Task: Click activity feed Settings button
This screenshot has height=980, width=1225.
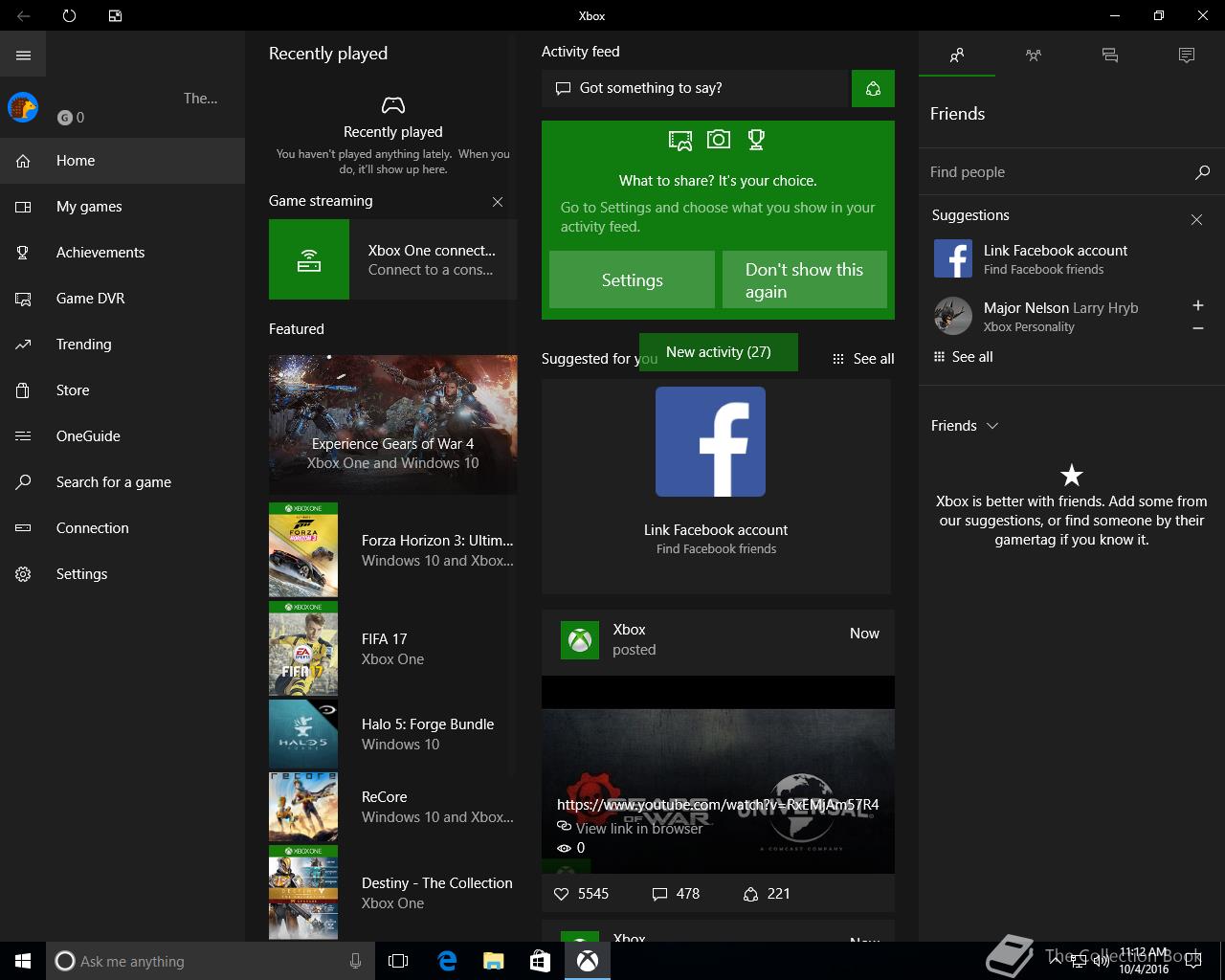Action: [632, 279]
